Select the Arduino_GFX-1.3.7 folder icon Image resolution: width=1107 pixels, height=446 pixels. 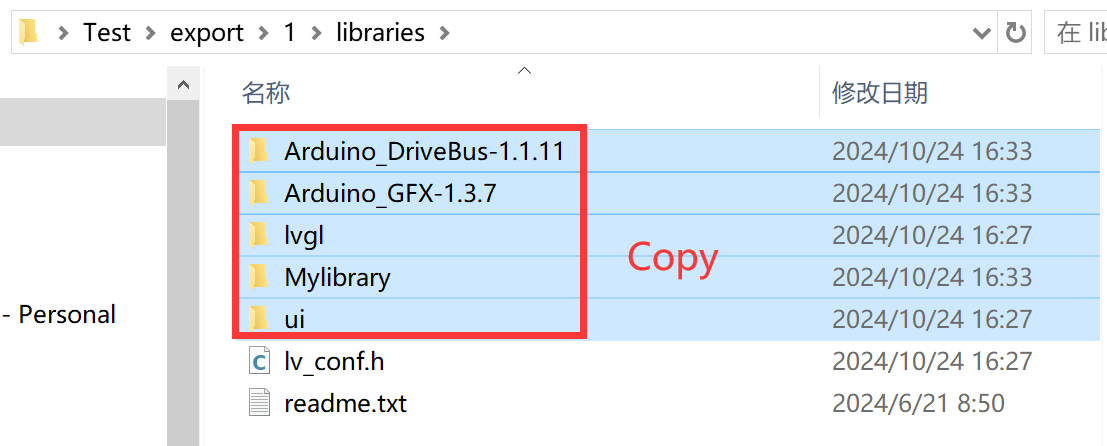pos(259,193)
